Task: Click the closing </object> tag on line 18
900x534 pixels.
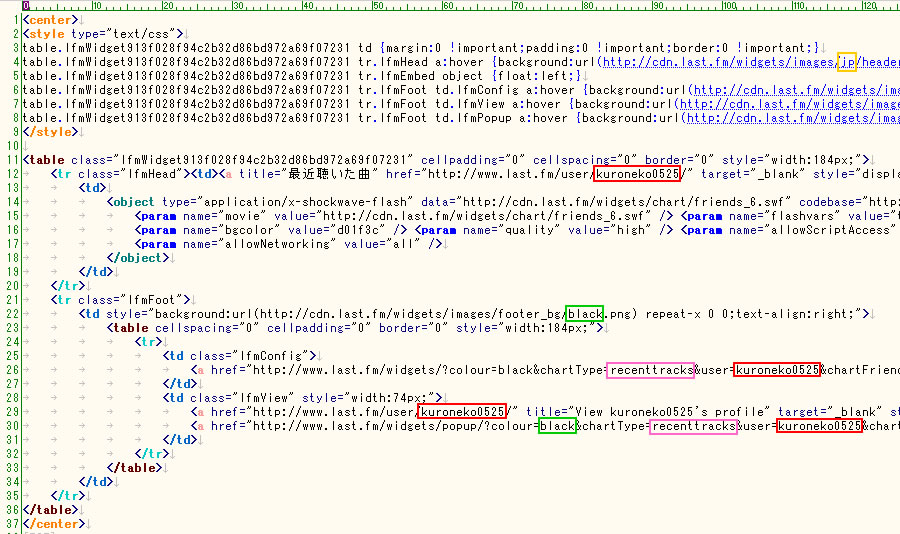Action: [138, 258]
